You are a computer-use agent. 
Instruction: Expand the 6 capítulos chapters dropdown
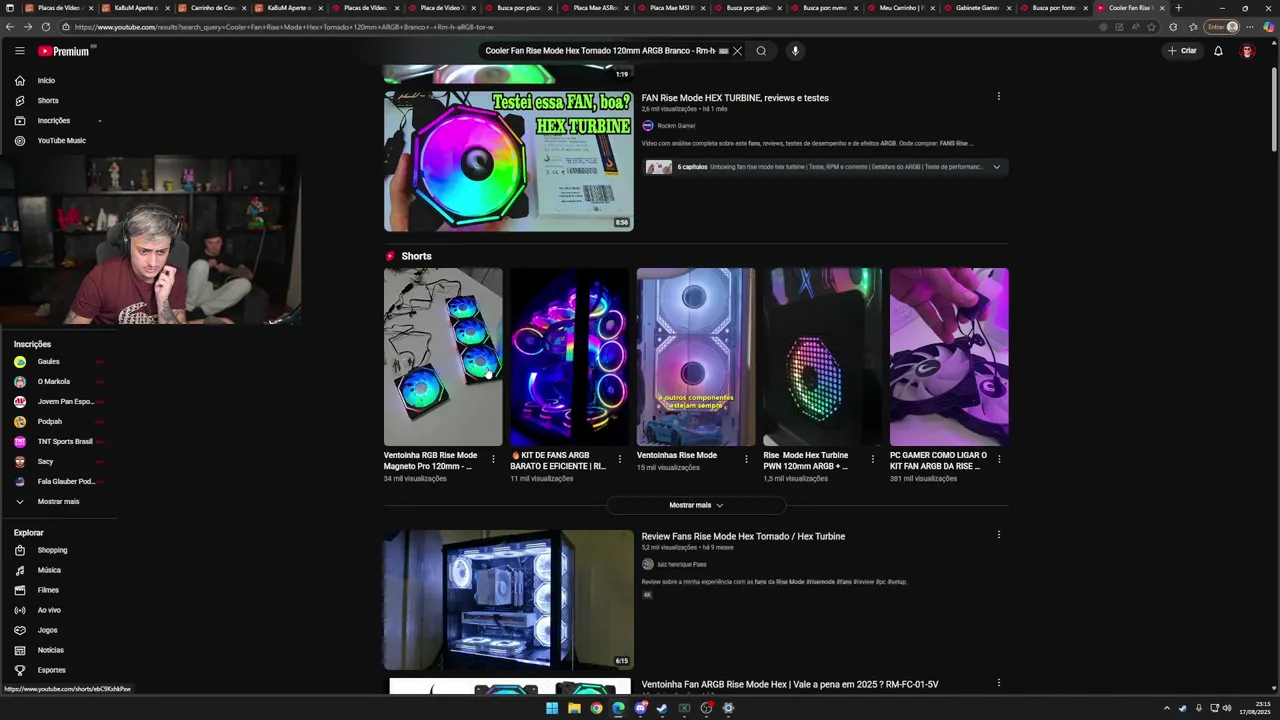click(x=996, y=167)
